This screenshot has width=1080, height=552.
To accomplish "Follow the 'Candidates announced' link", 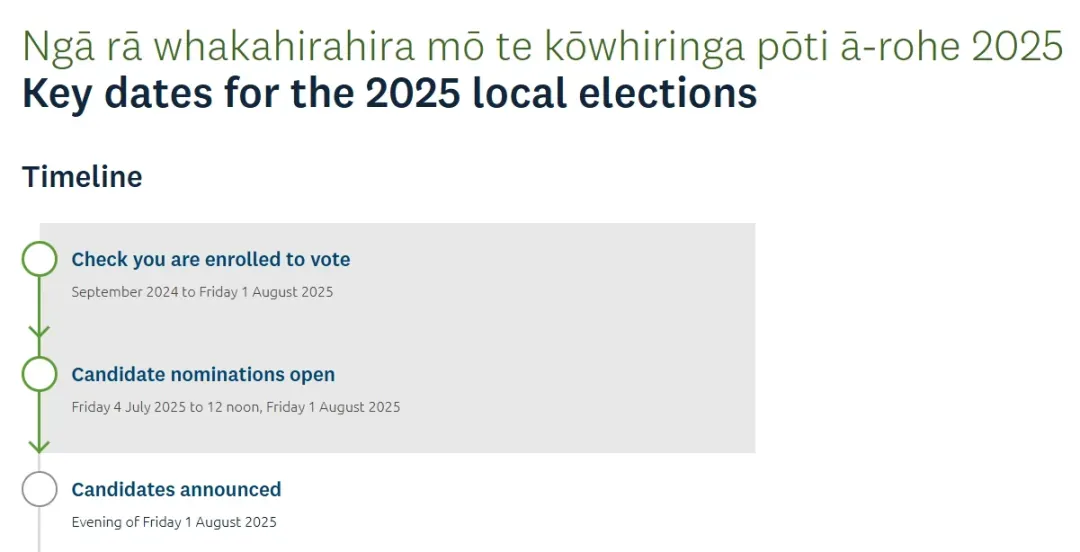I will (176, 489).
